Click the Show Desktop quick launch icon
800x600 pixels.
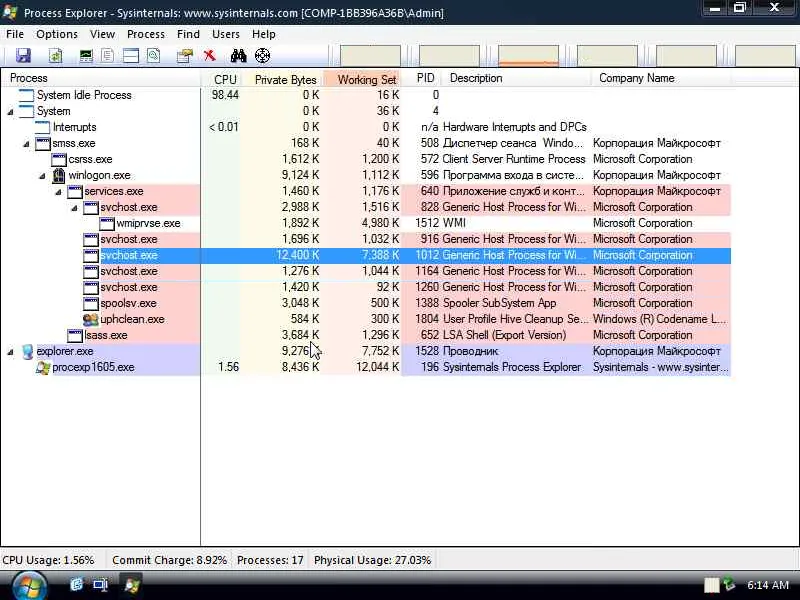[100, 584]
